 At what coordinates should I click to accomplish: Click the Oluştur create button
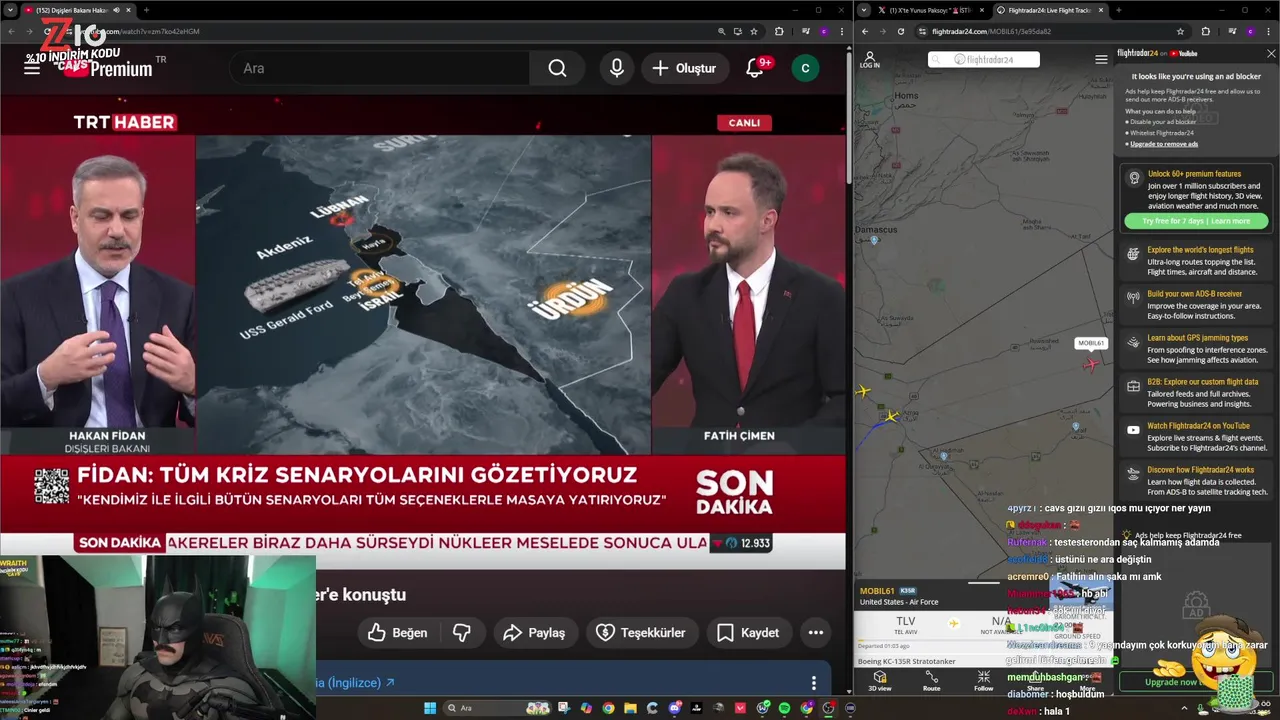coord(684,68)
